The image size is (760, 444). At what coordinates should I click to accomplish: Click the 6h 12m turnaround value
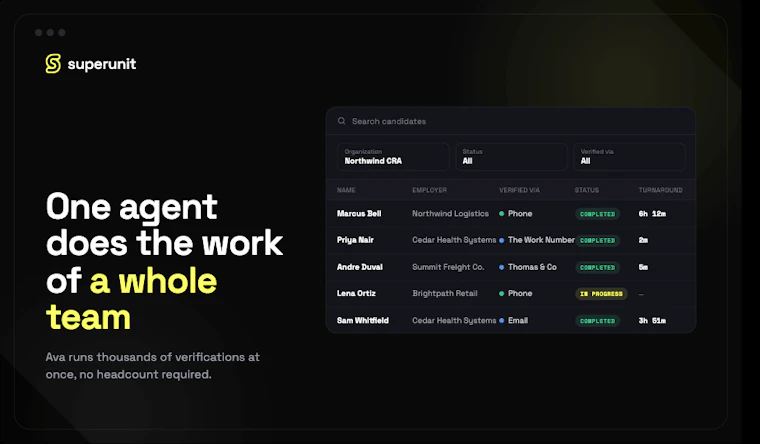(x=652, y=214)
